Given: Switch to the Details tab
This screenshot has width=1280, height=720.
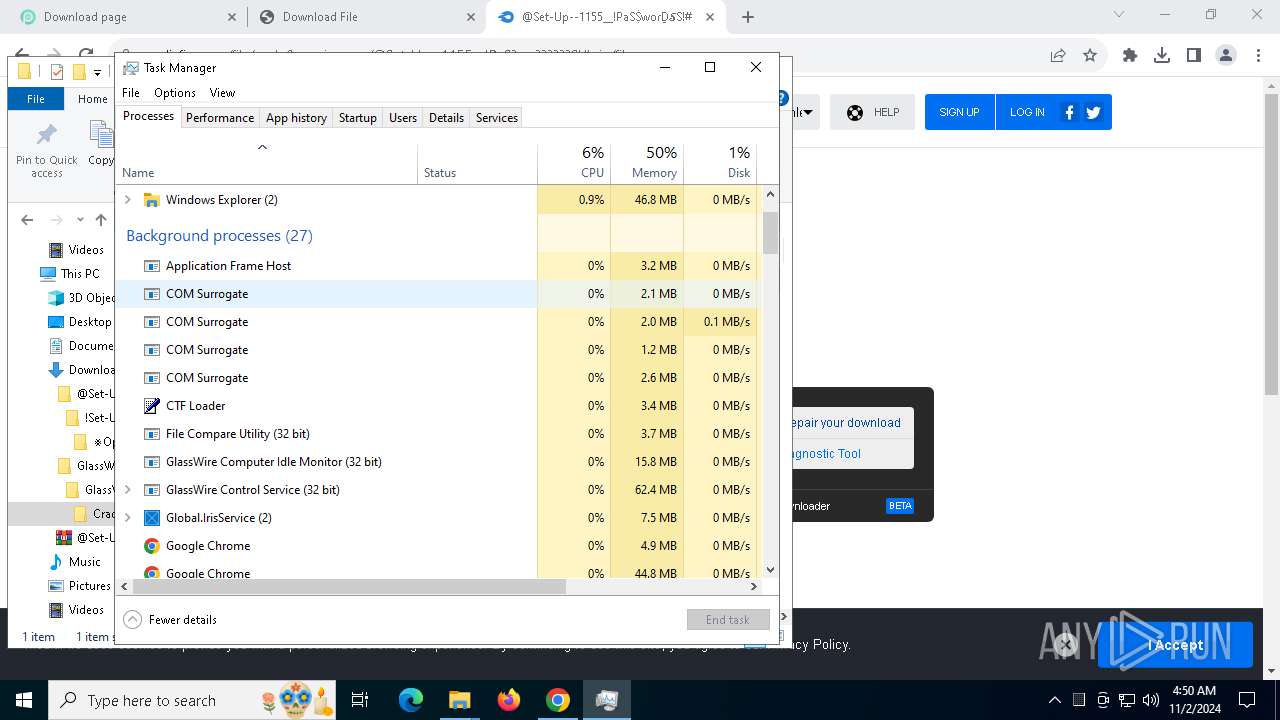Looking at the screenshot, I should point(446,118).
